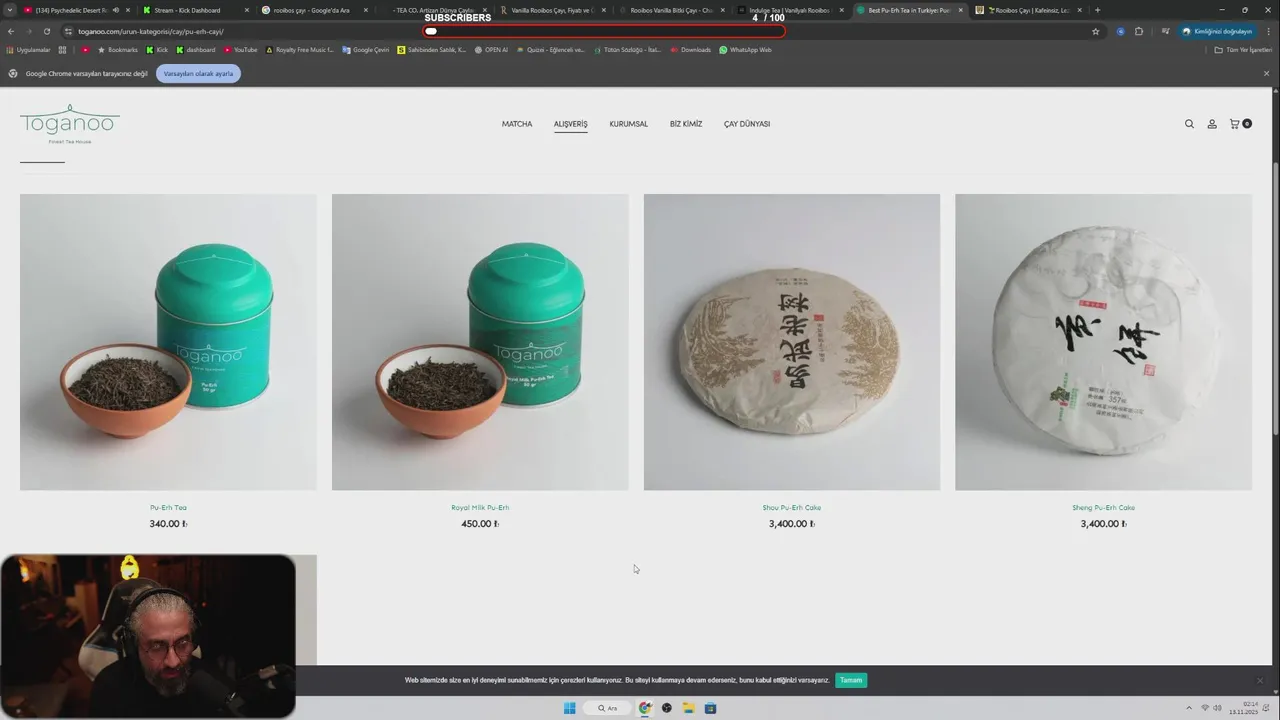The height and width of the screenshot is (720, 1280).
Task: Open the ALIŞVERİŞ menu item
Action: pos(571,124)
